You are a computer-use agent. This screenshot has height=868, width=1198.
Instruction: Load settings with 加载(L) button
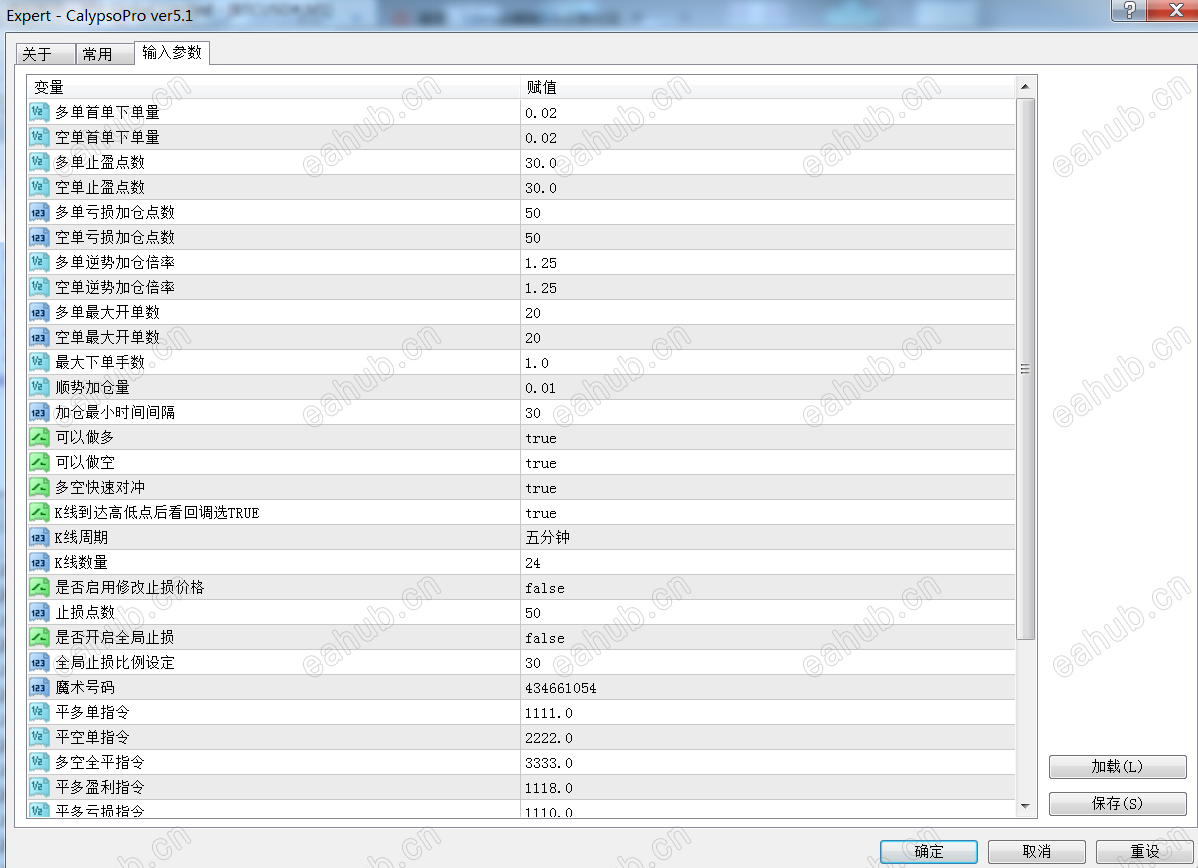pos(1117,766)
